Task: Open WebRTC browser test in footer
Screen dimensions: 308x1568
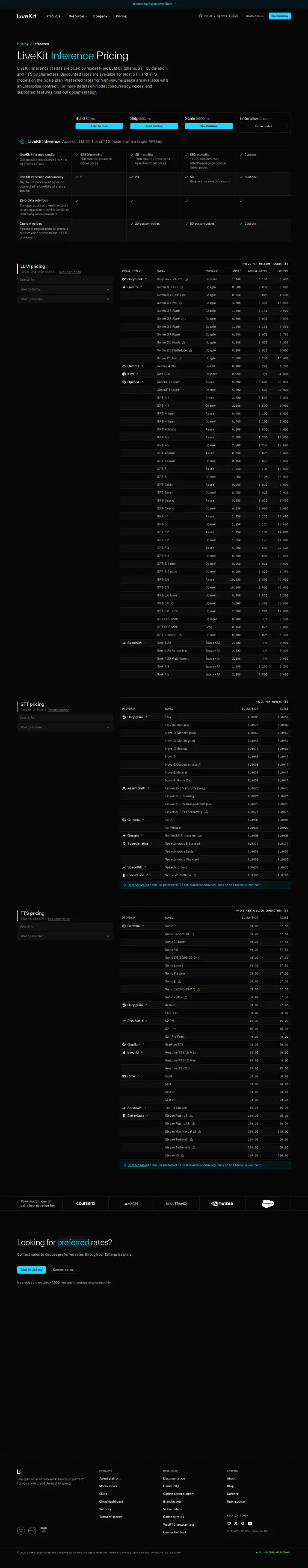Action: point(179,1525)
